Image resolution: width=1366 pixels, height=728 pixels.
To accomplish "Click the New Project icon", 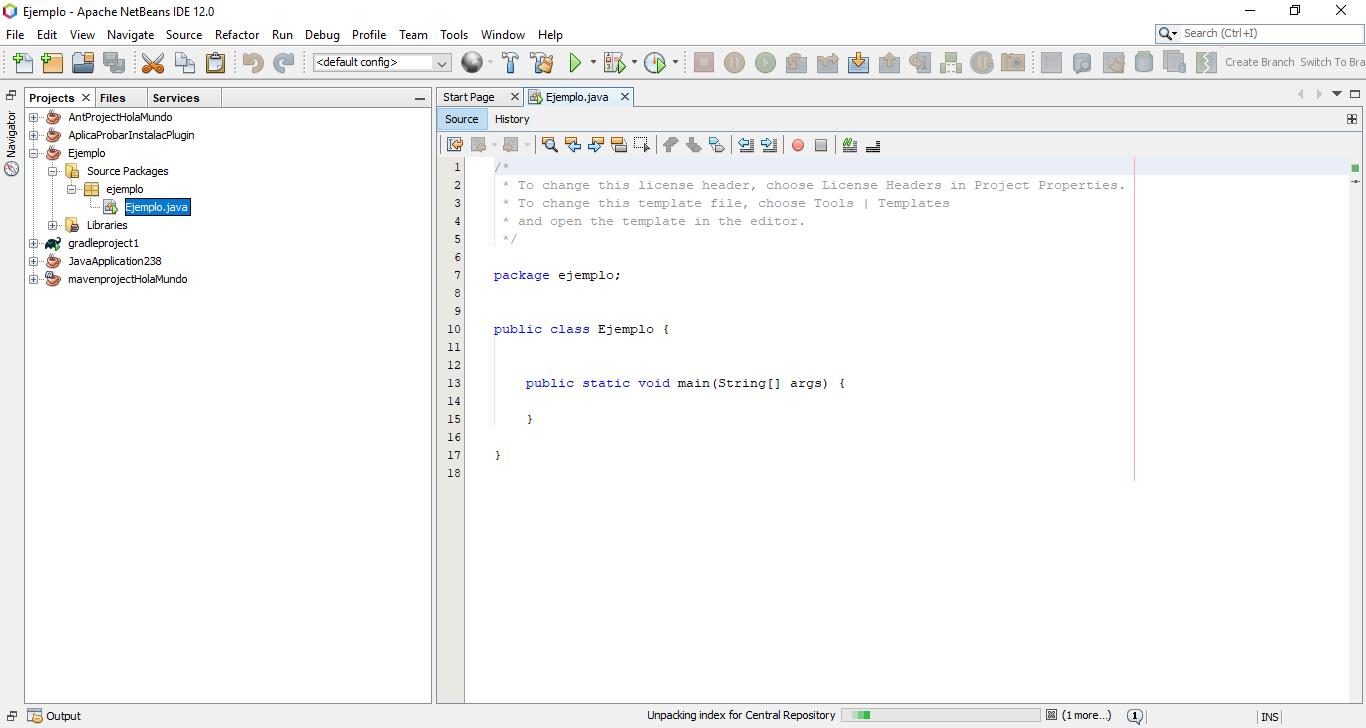I will (52, 63).
